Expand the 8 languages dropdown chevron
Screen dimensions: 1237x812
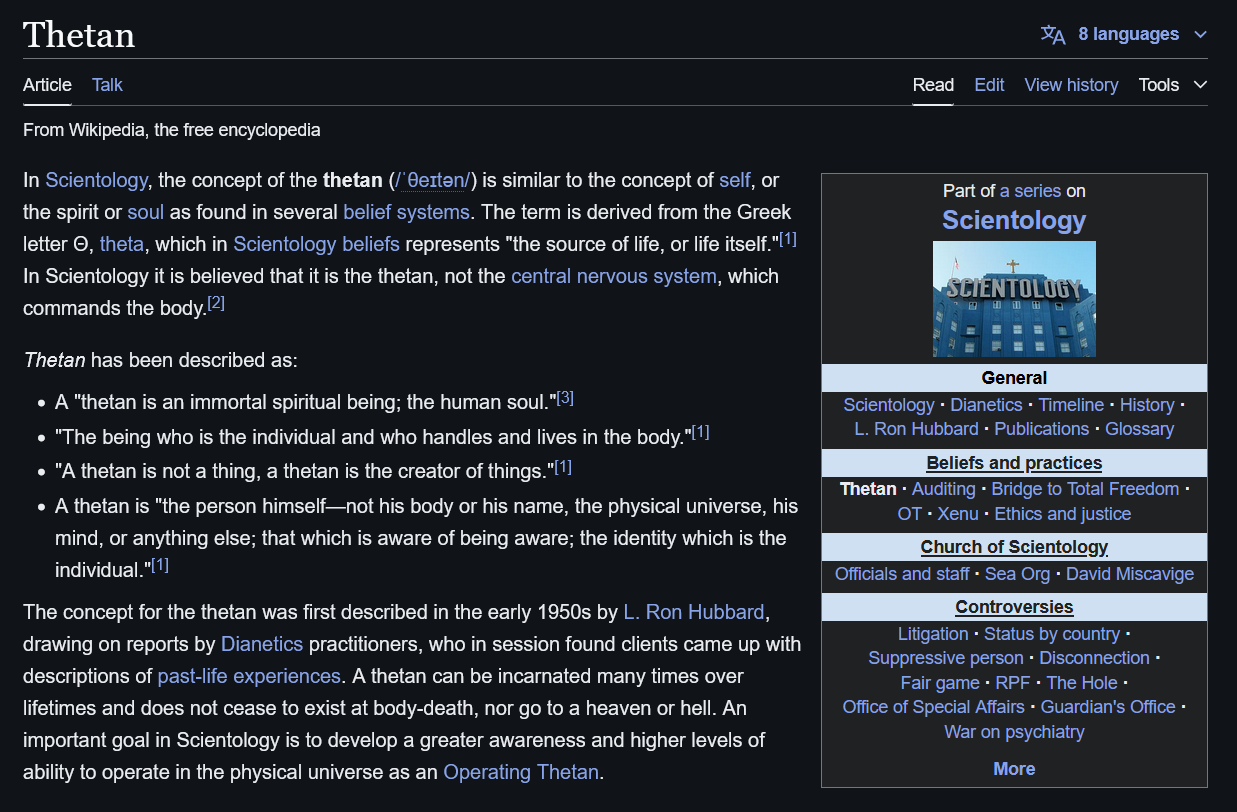pyautogui.click(x=1201, y=34)
